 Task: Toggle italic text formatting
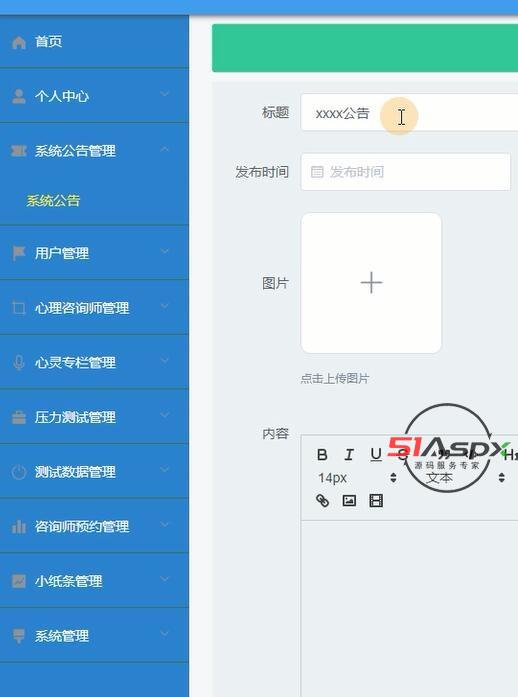(349, 454)
